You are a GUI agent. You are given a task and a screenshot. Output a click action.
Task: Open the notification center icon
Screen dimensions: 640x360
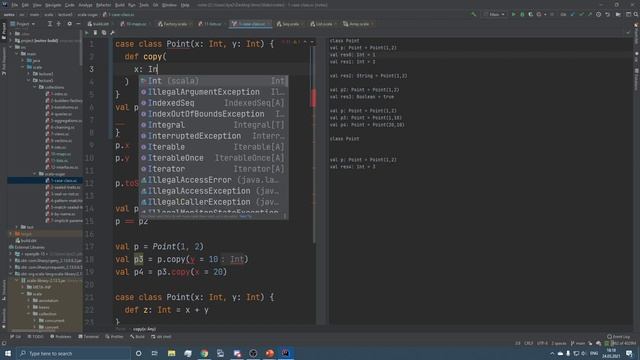click(x=630, y=353)
